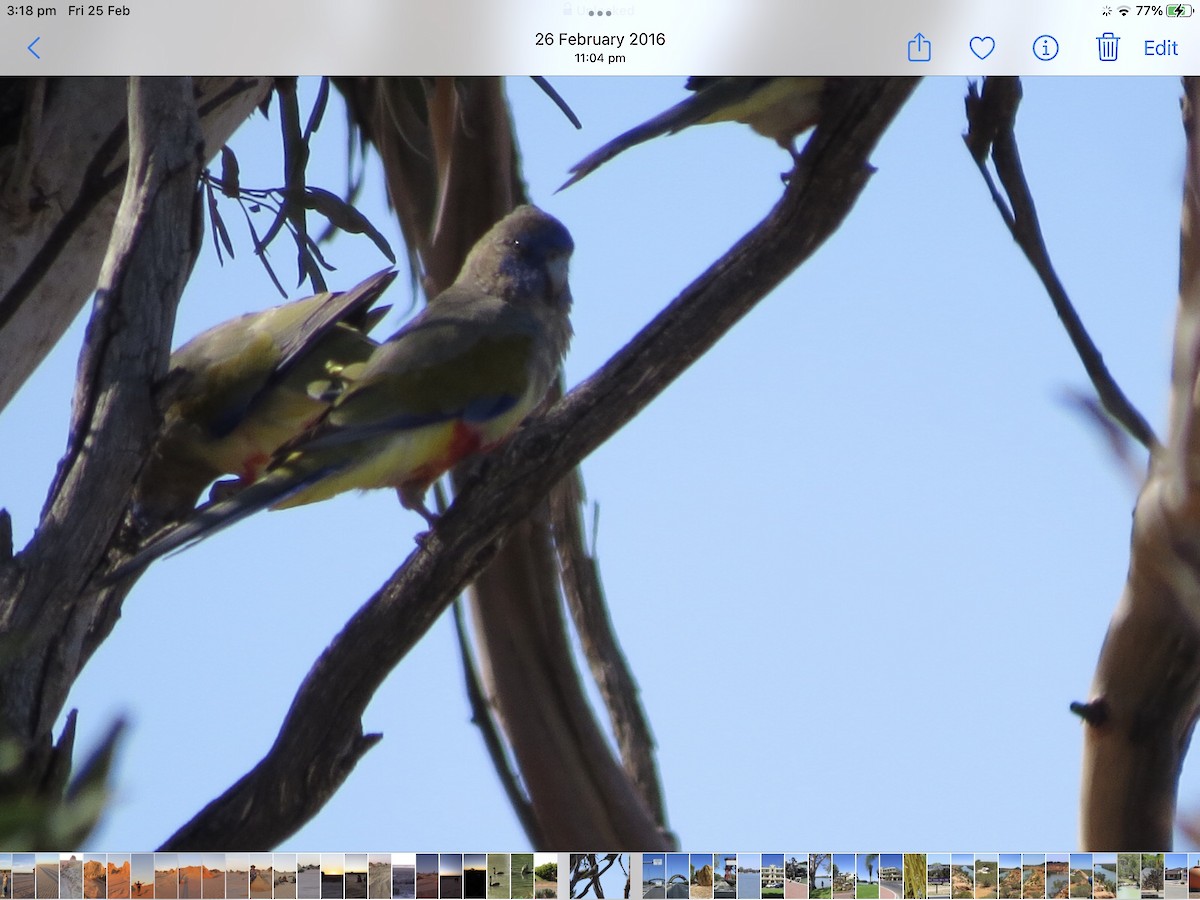Tap the 3:18 pm clock in status bar
This screenshot has height=900, width=1200.
30,11
